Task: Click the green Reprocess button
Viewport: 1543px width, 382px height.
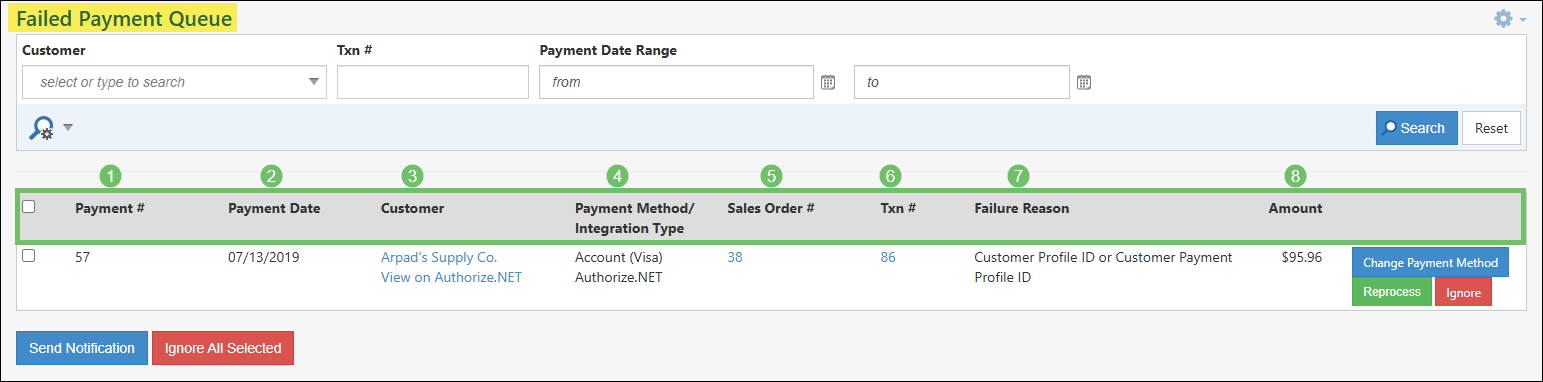Action: (1392, 291)
